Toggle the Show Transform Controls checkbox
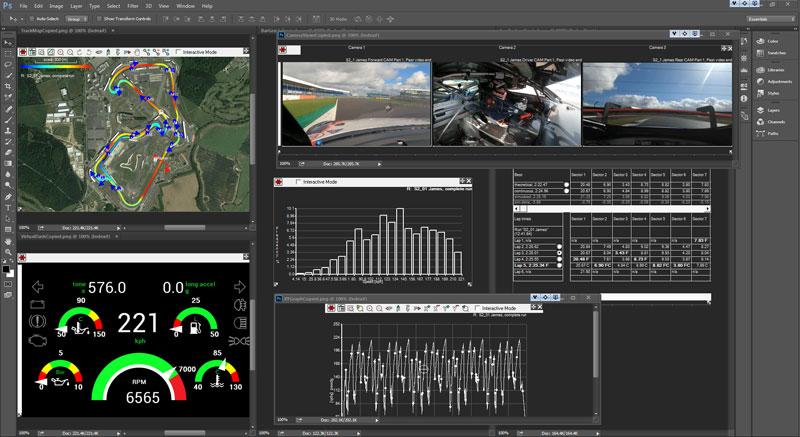Screen dimensions: 800x437 [x=100, y=19]
